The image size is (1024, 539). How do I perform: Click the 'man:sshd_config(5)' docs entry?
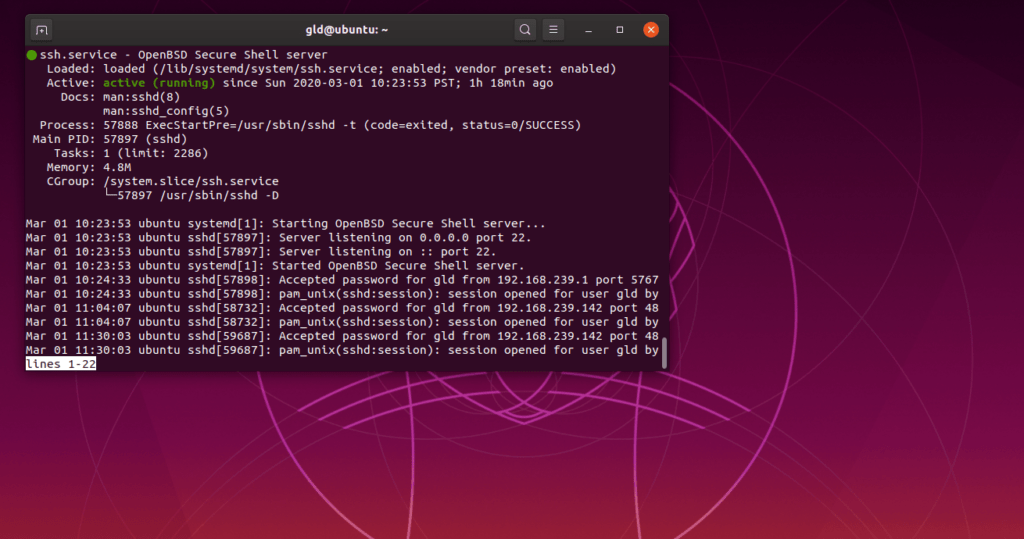tap(166, 111)
